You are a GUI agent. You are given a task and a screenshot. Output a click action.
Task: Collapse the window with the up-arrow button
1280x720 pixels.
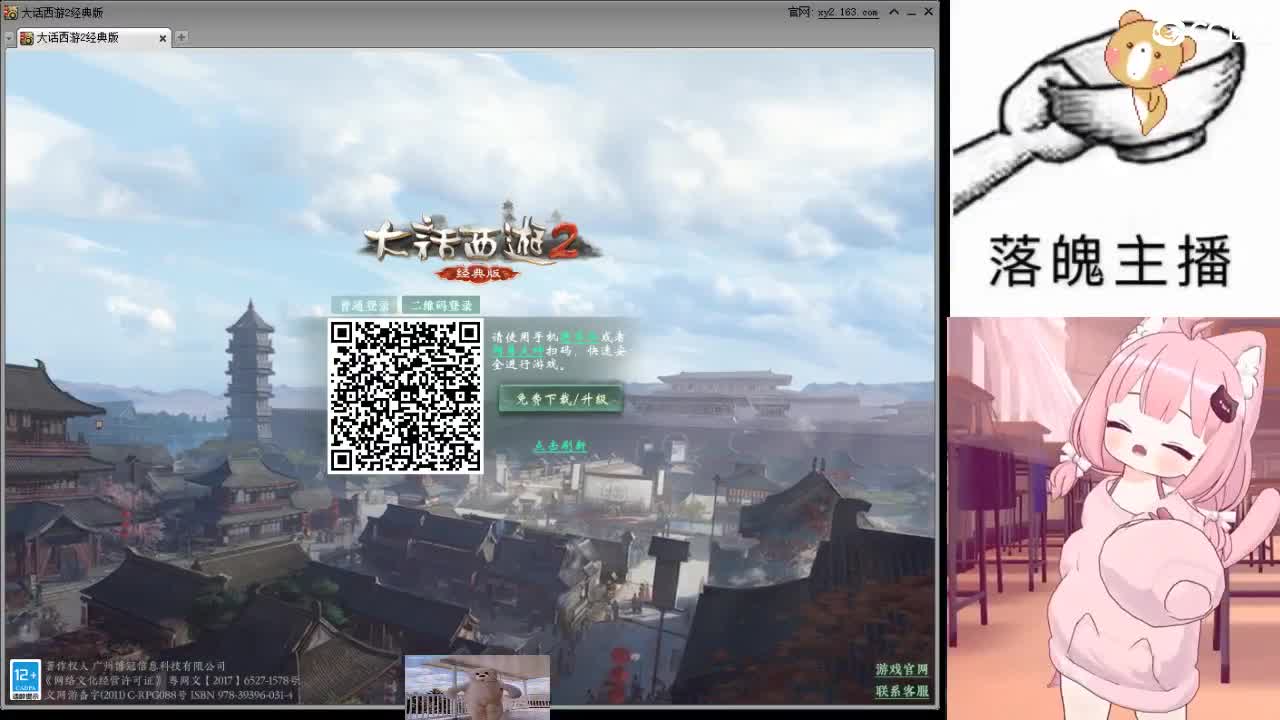pyautogui.click(x=894, y=12)
